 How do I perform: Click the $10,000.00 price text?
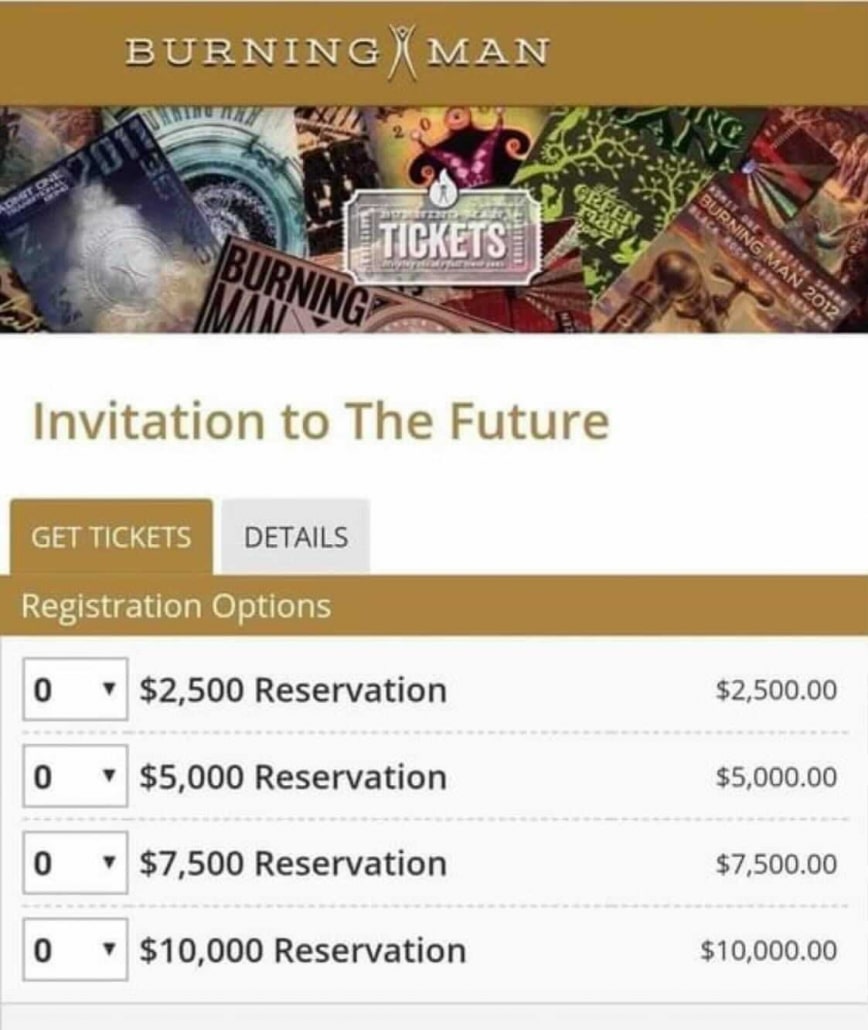(769, 950)
